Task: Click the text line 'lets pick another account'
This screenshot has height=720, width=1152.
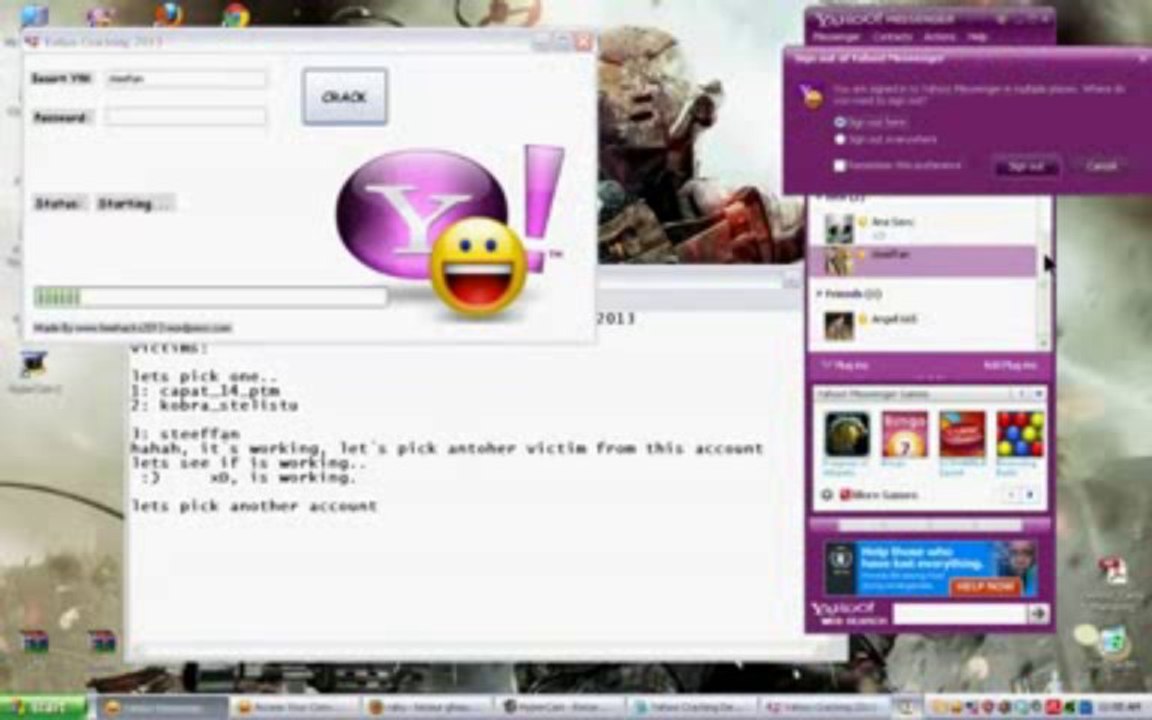Action: [254, 505]
